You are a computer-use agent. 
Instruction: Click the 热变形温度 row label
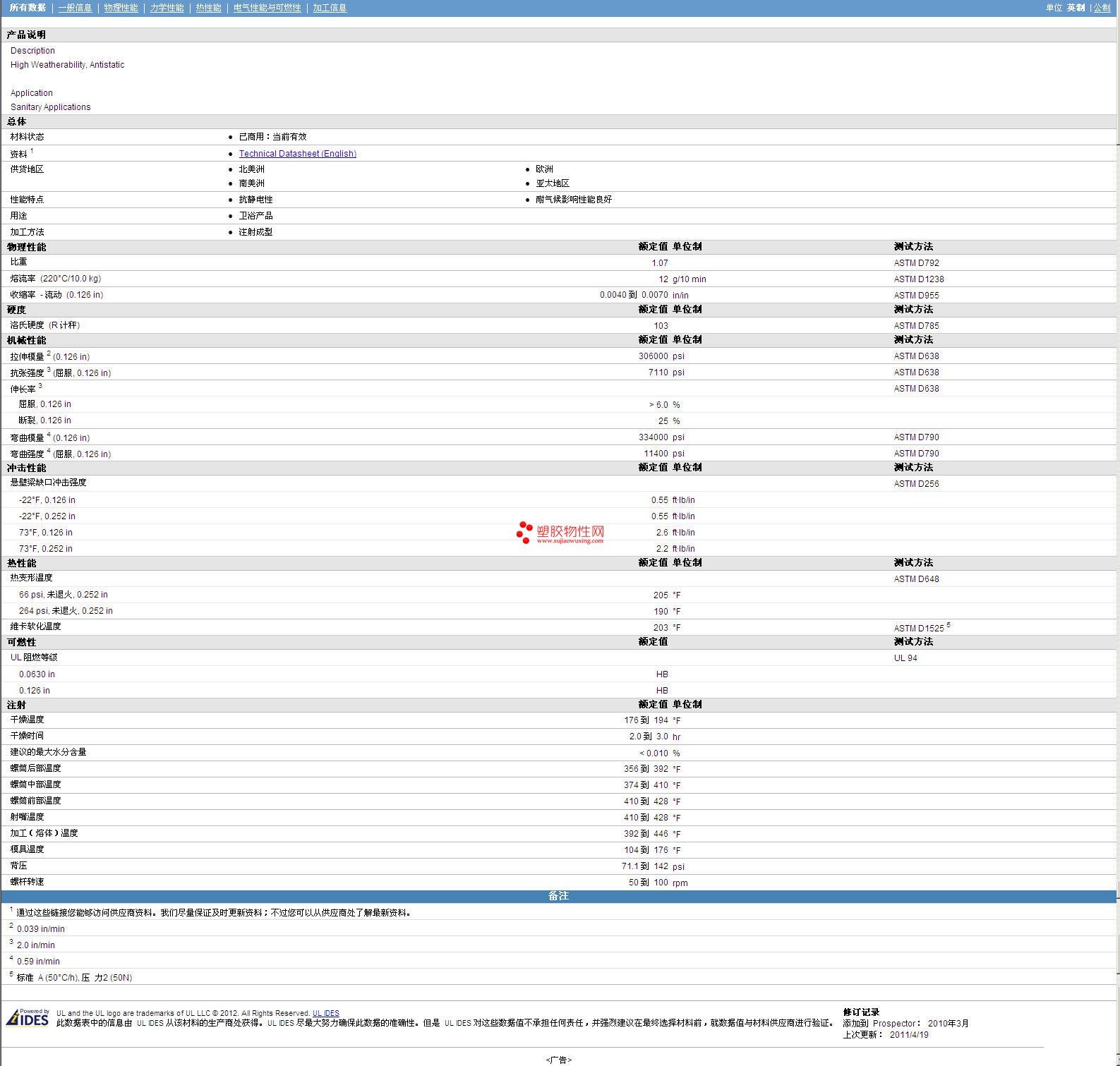31,578
